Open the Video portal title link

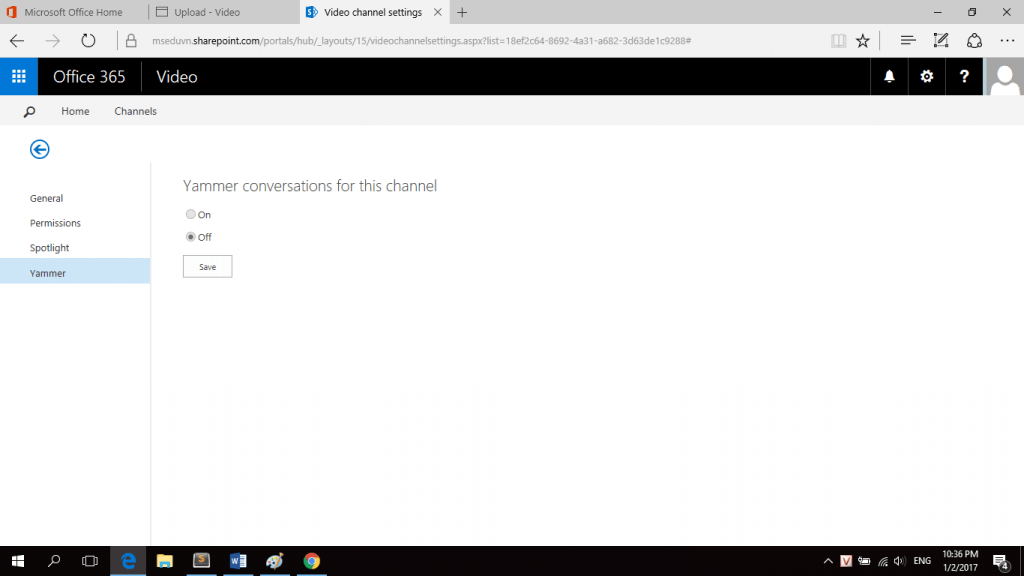177,77
